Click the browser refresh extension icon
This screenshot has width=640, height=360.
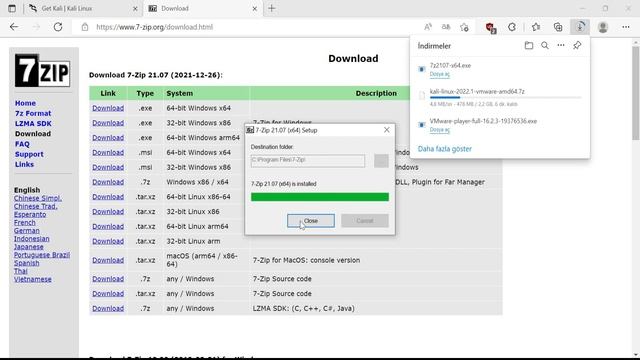512,27
